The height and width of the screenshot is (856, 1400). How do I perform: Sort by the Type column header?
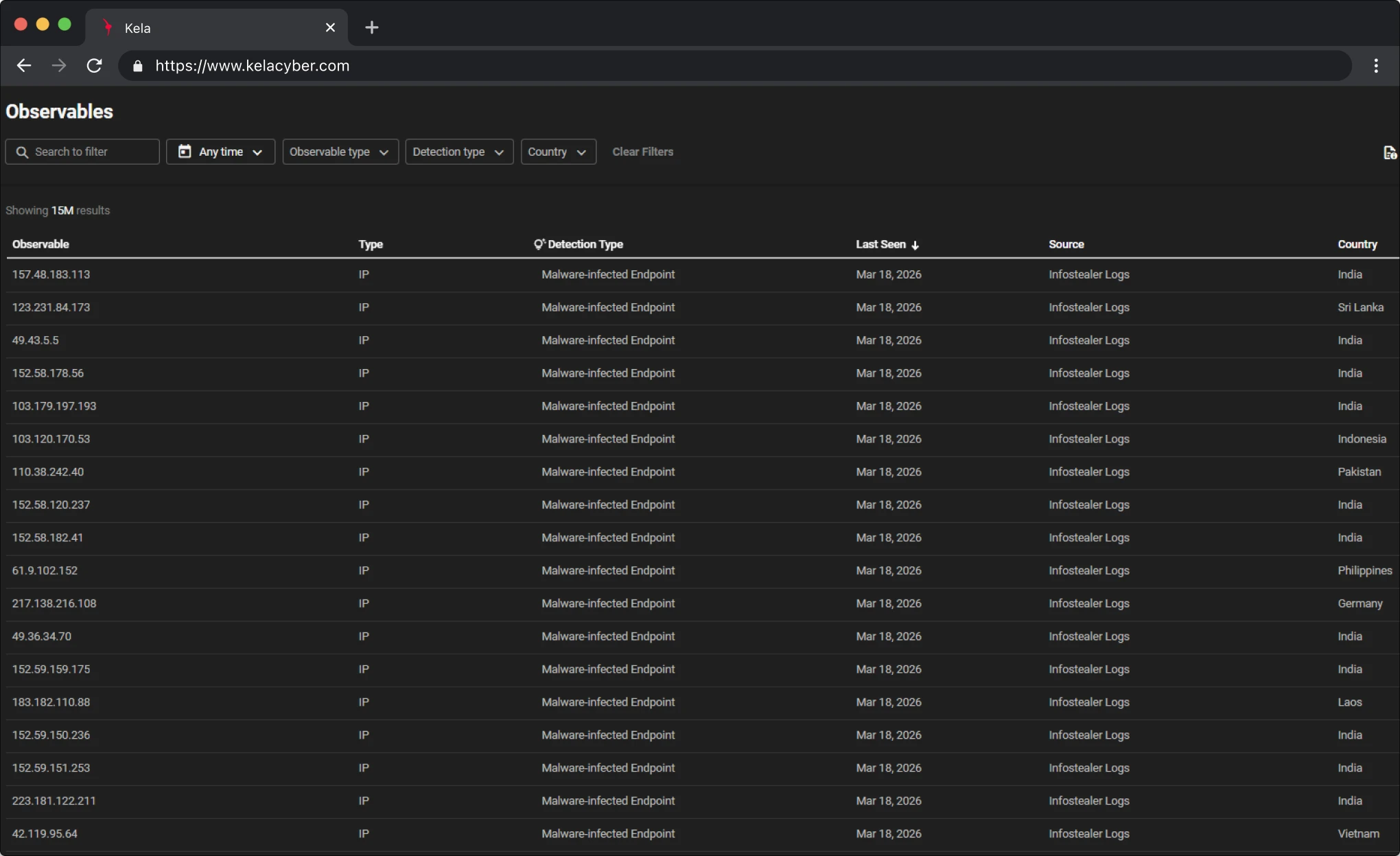point(371,244)
